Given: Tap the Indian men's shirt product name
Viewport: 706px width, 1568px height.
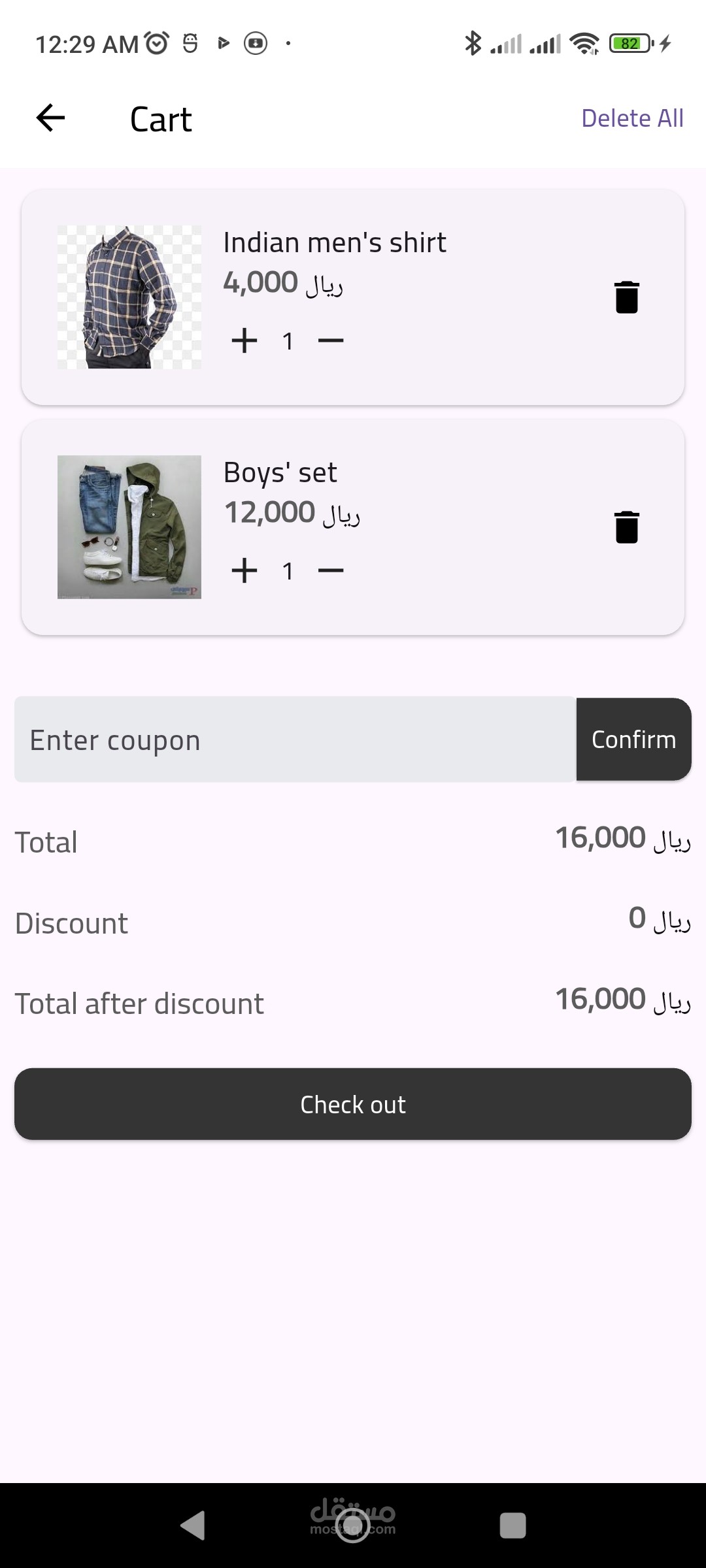Looking at the screenshot, I should pos(335,242).
